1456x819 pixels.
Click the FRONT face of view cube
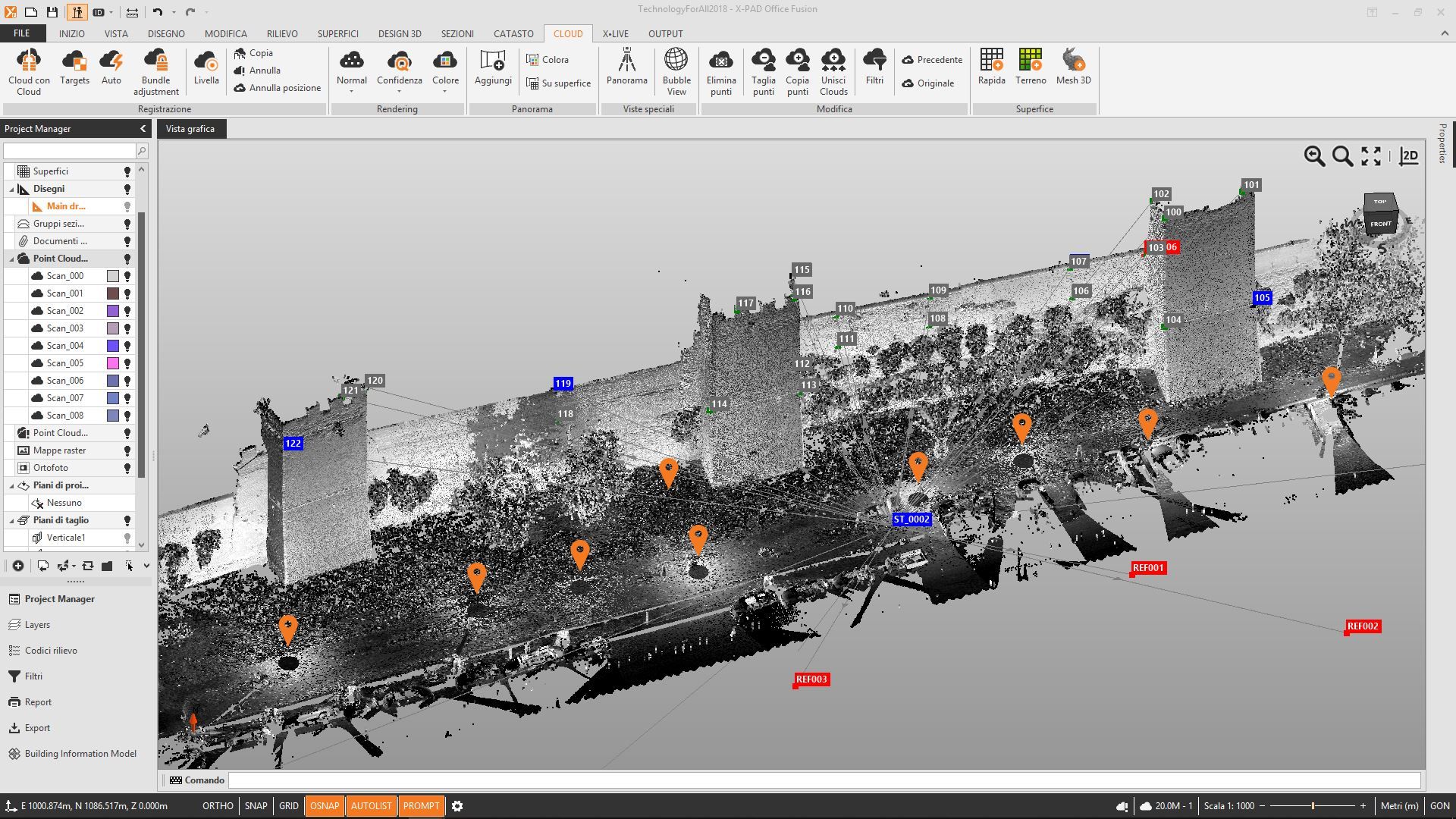[x=1380, y=224]
